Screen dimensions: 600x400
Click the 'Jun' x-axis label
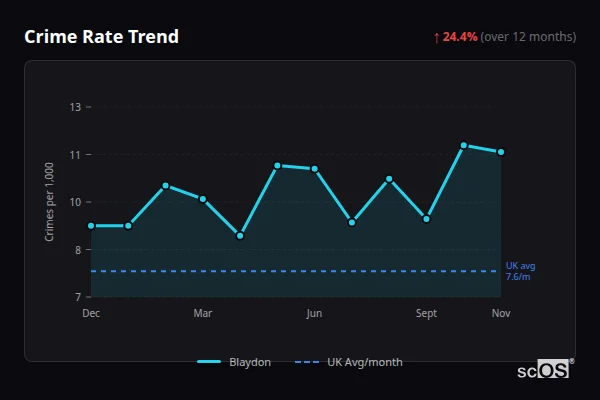click(x=314, y=313)
